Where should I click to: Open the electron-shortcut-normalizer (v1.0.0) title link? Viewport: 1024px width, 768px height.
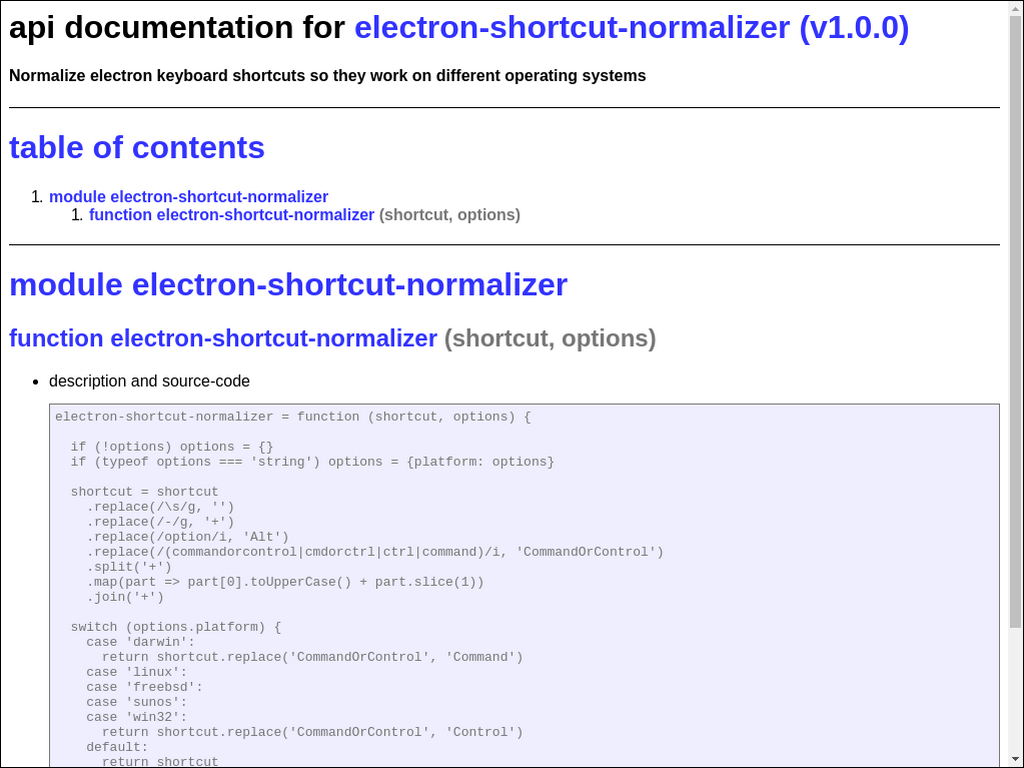631,28
